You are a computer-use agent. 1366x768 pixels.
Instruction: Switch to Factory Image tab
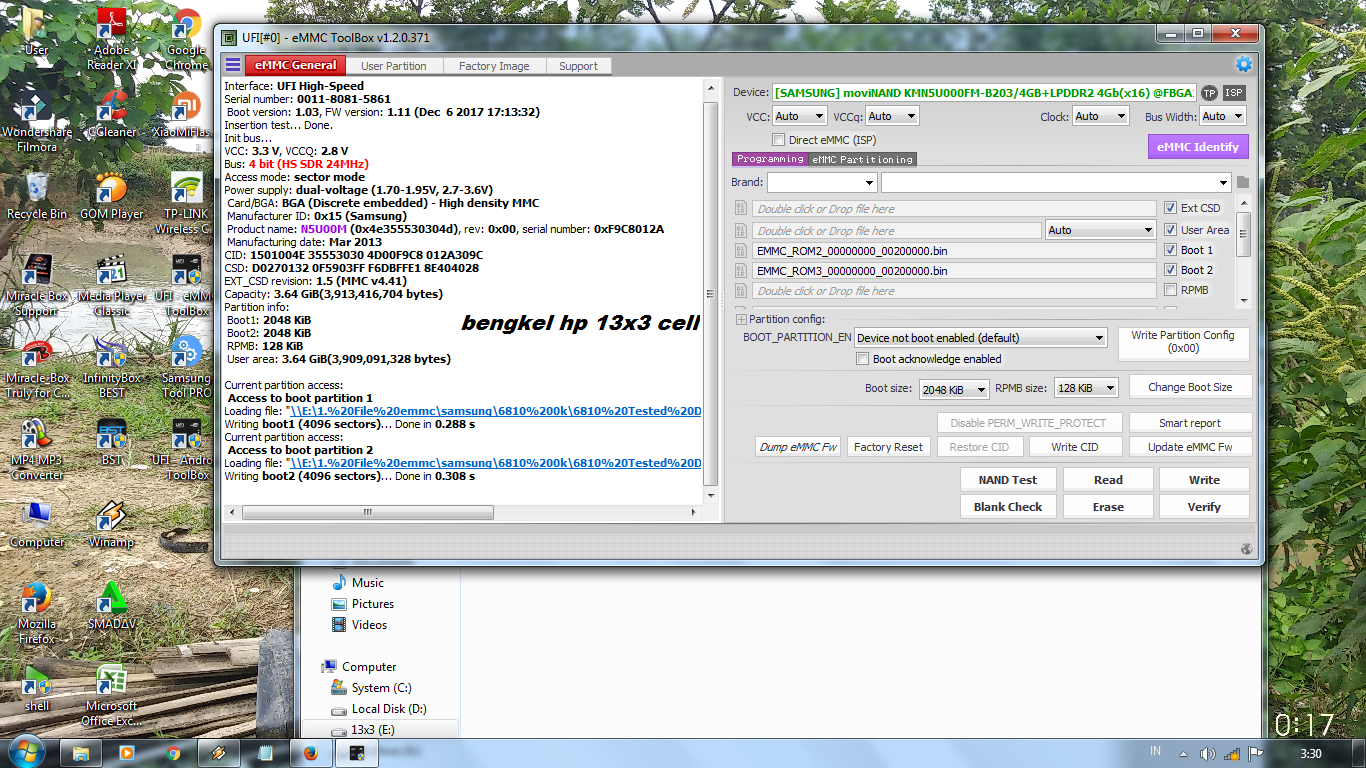point(494,66)
